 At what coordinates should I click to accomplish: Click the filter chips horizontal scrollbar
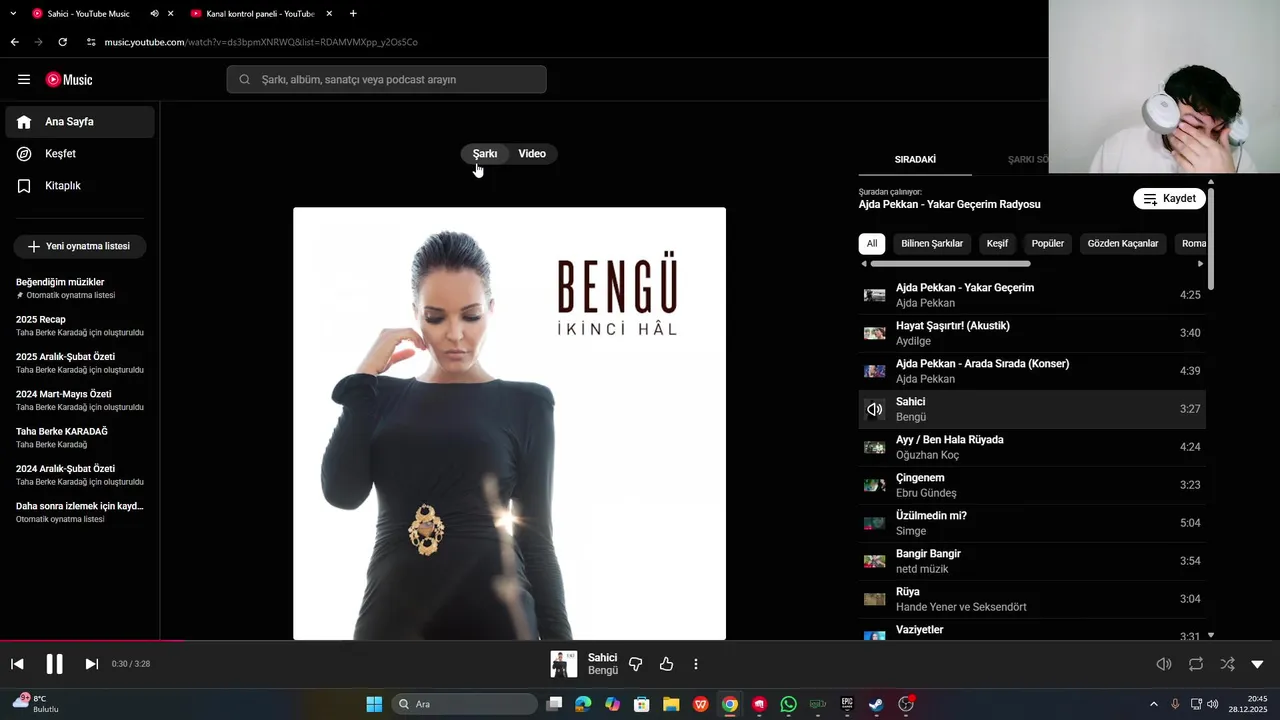point(950,264)
